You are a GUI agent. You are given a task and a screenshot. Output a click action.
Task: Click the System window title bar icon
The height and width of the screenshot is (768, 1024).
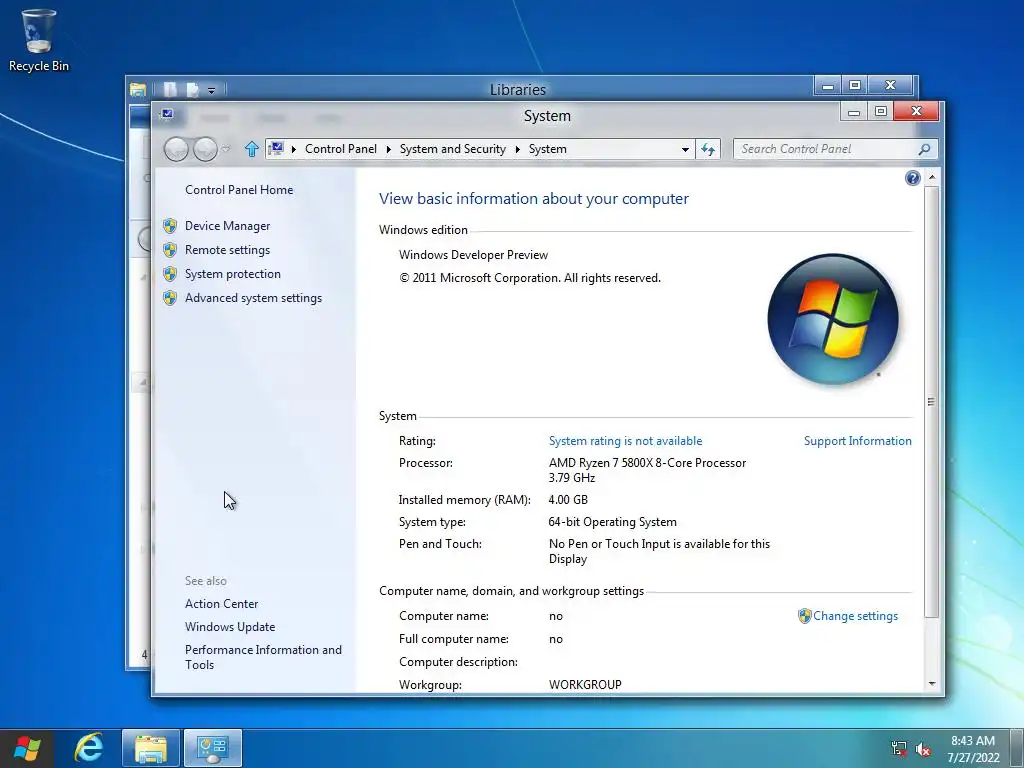pos(167,114)
